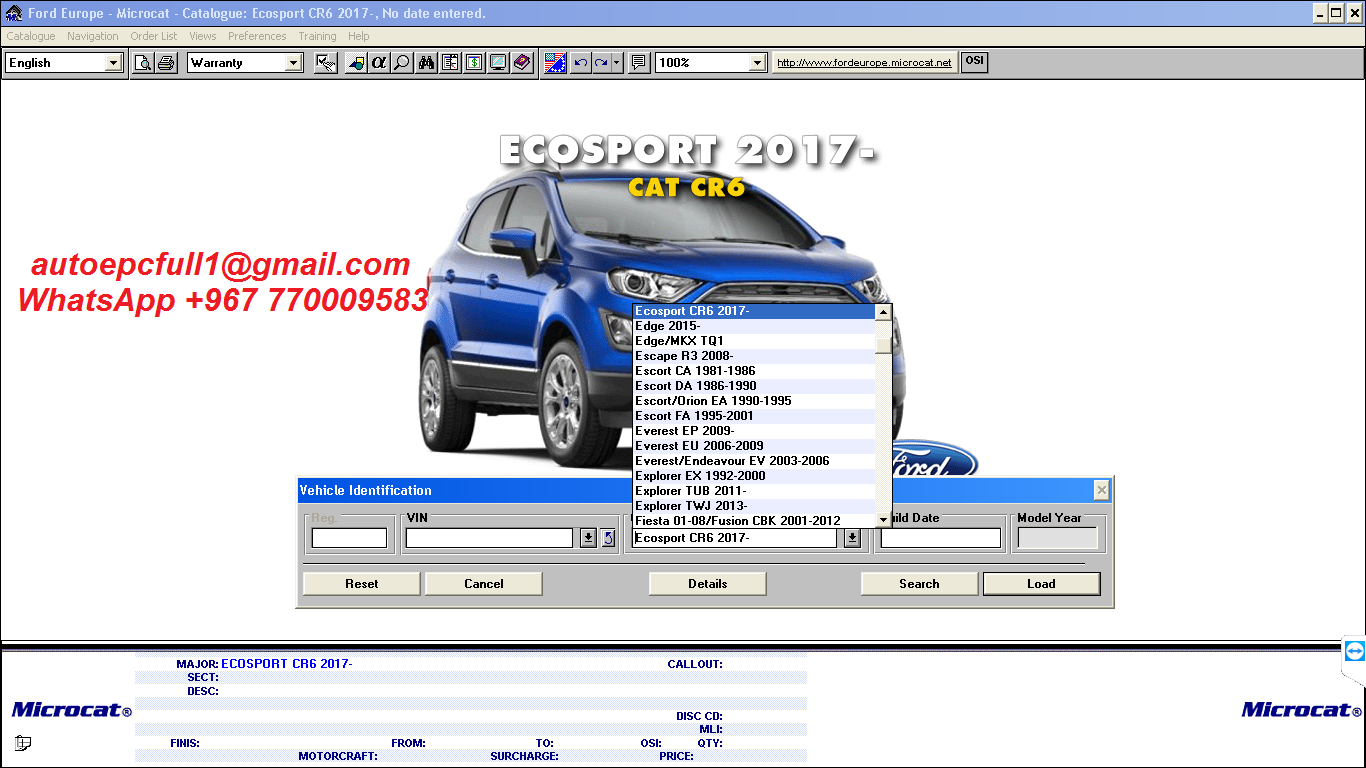The height and width of the screenshot is (768, 1366).
Task: Click the undo back arrow icon
Action: (580, 62)
